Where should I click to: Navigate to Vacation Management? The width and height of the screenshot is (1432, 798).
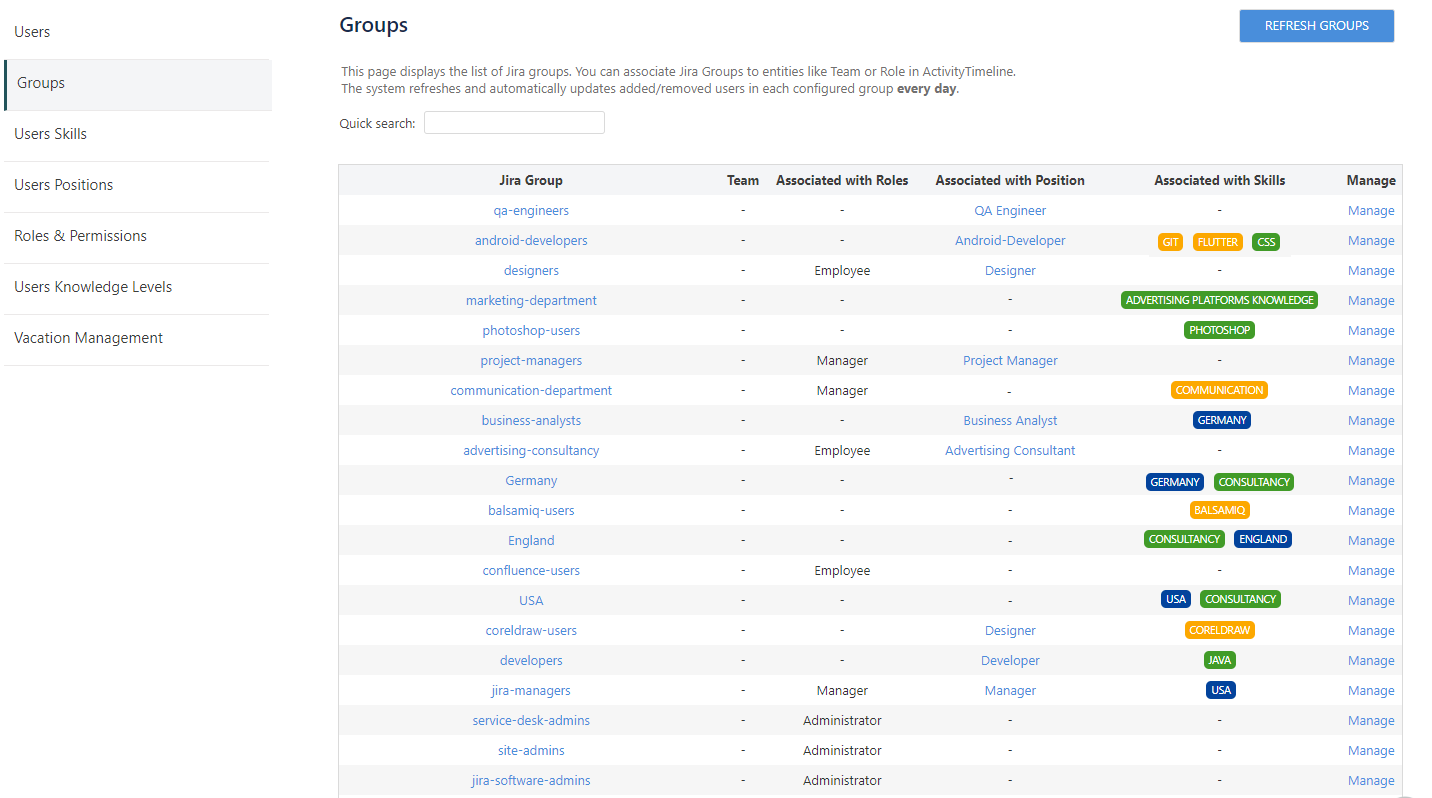click(88, 338)
